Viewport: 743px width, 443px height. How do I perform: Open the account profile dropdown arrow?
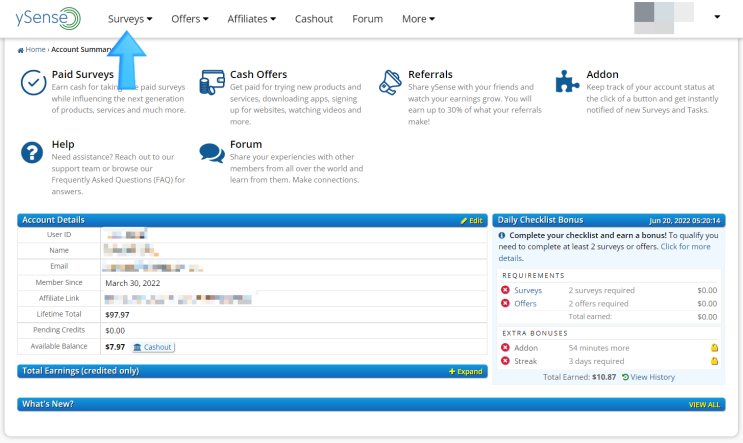point(717,17)
